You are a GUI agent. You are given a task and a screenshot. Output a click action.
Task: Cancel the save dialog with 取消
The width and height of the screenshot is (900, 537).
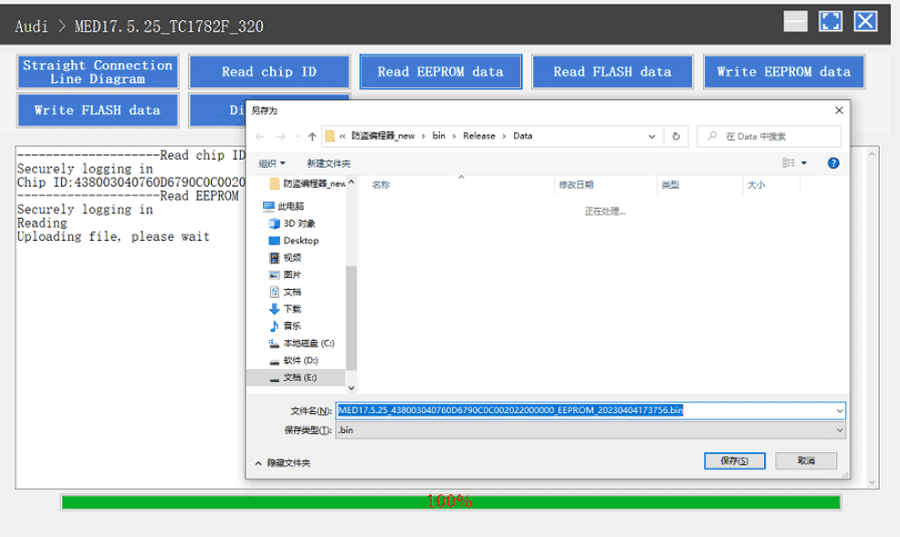(x=806, y=461)
